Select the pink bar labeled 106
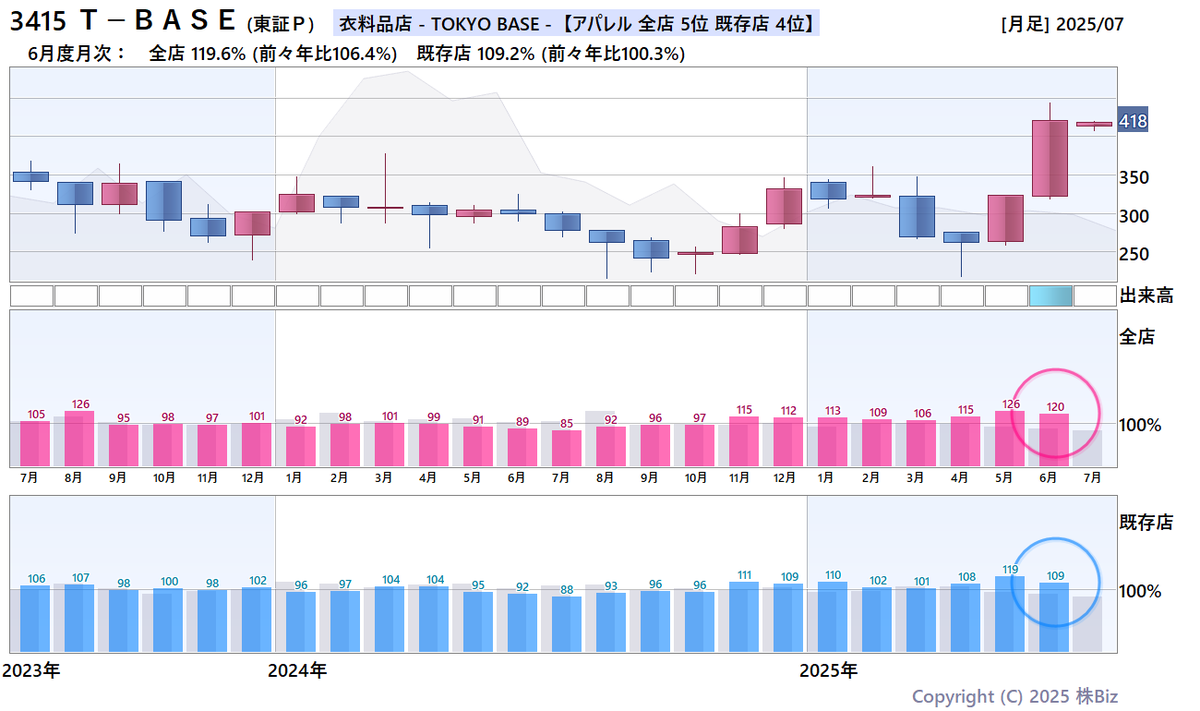 pos(921,443)
